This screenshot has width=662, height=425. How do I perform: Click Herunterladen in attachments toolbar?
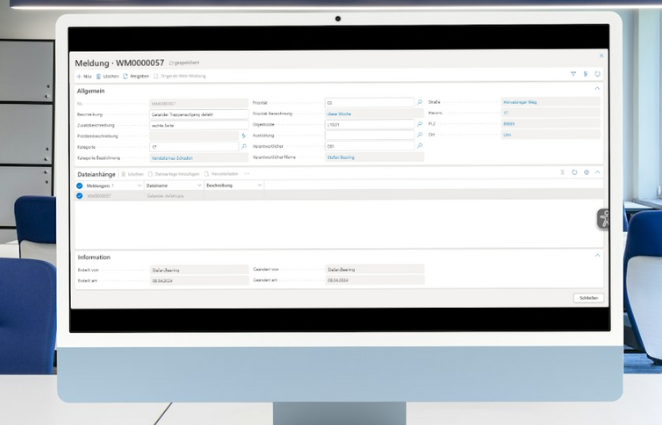(x=223, y=174)
